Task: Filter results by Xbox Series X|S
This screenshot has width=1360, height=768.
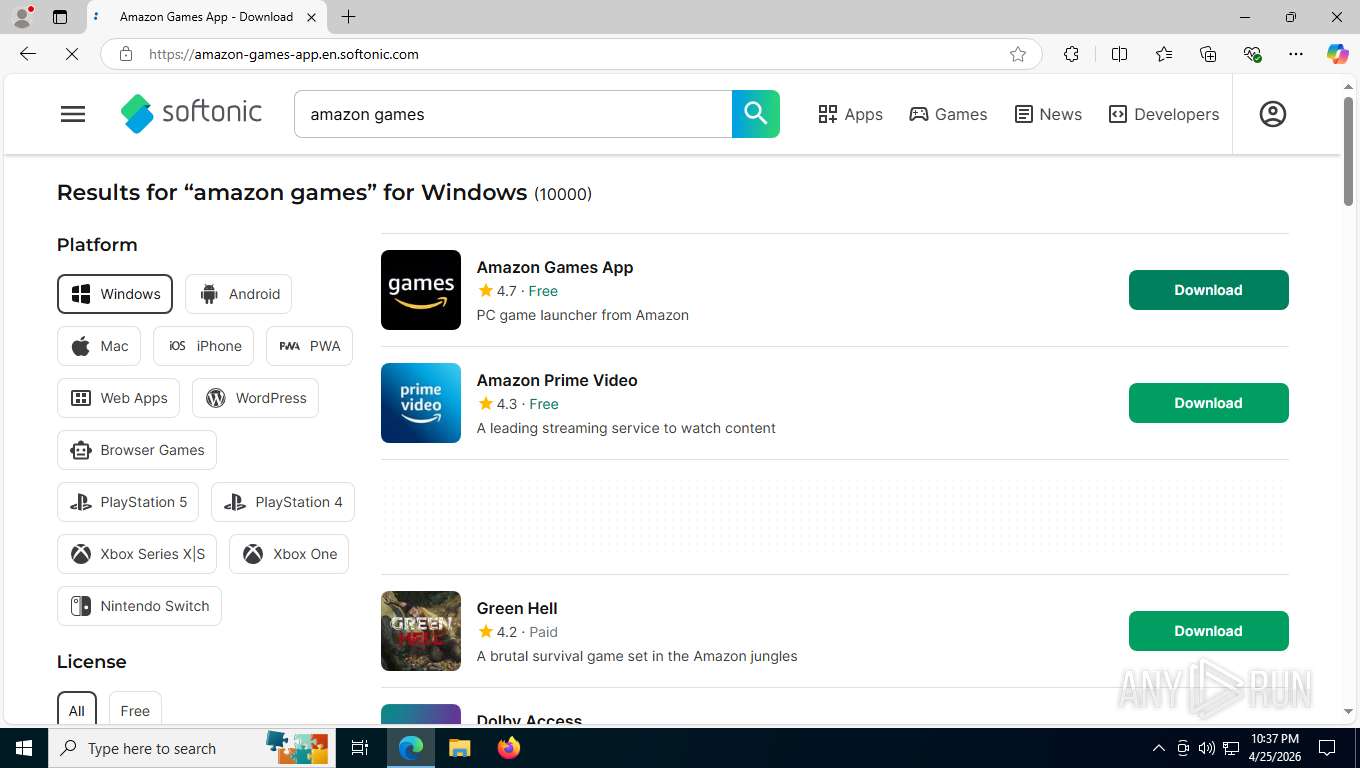Action: [x=137, y=554]
